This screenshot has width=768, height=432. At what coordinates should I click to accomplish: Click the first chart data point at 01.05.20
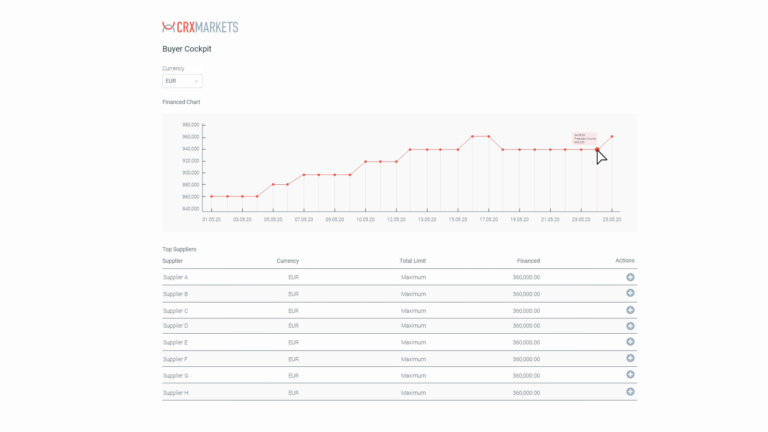(211, 197)
